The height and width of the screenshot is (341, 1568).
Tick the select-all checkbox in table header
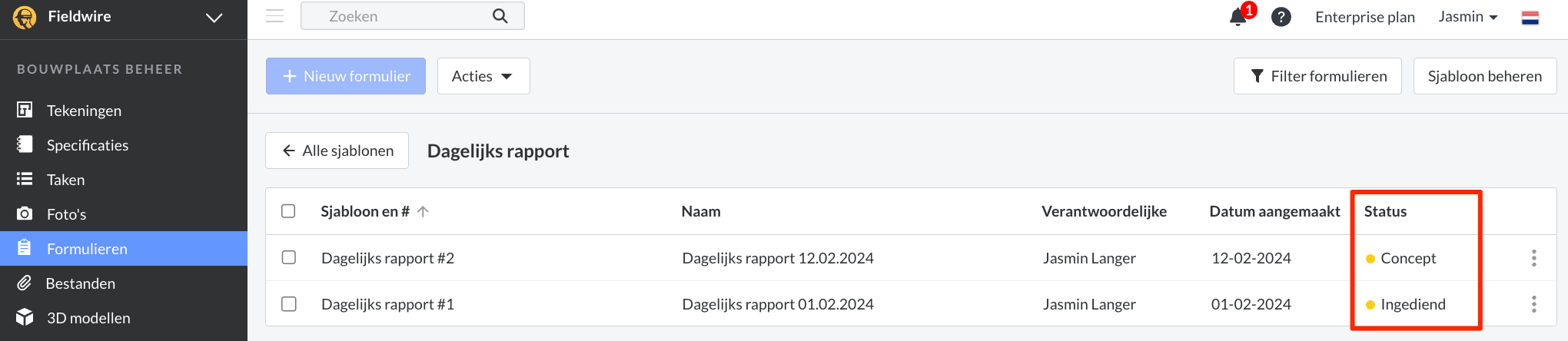(288, 211)
